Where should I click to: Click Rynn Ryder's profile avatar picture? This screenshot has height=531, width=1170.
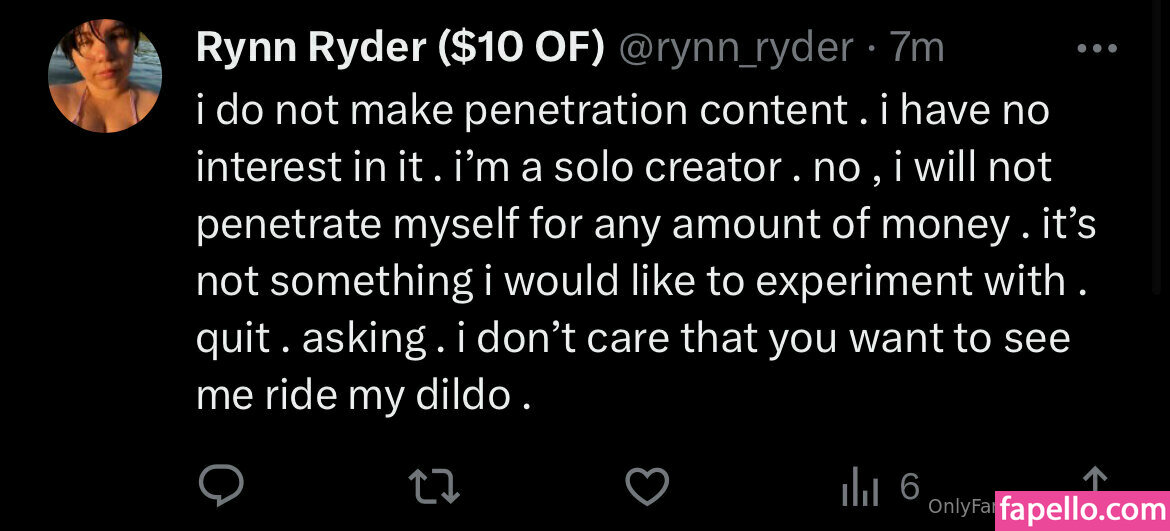pos(105,76)
